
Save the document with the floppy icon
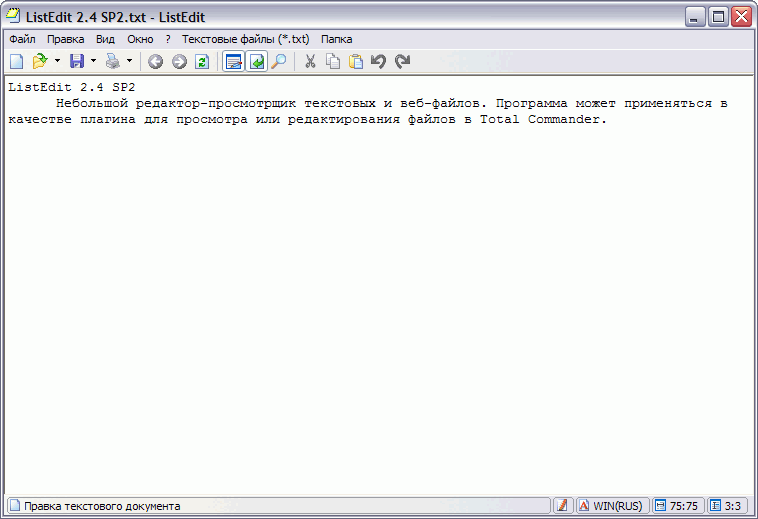(77, 61)
